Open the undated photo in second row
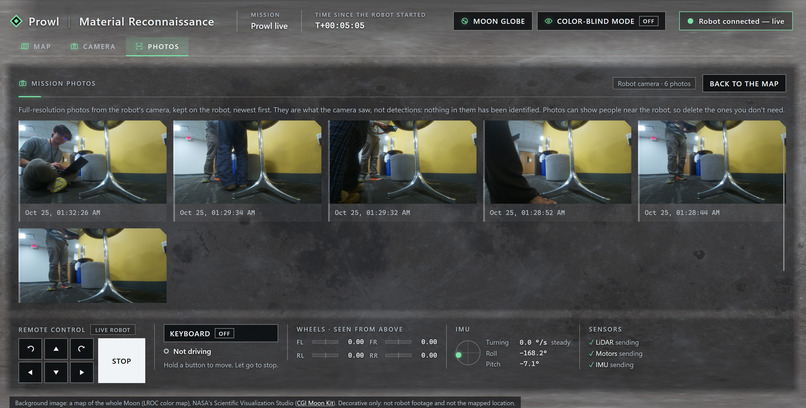The height and width of the screenshot is (408, 806). click(93, 266)
